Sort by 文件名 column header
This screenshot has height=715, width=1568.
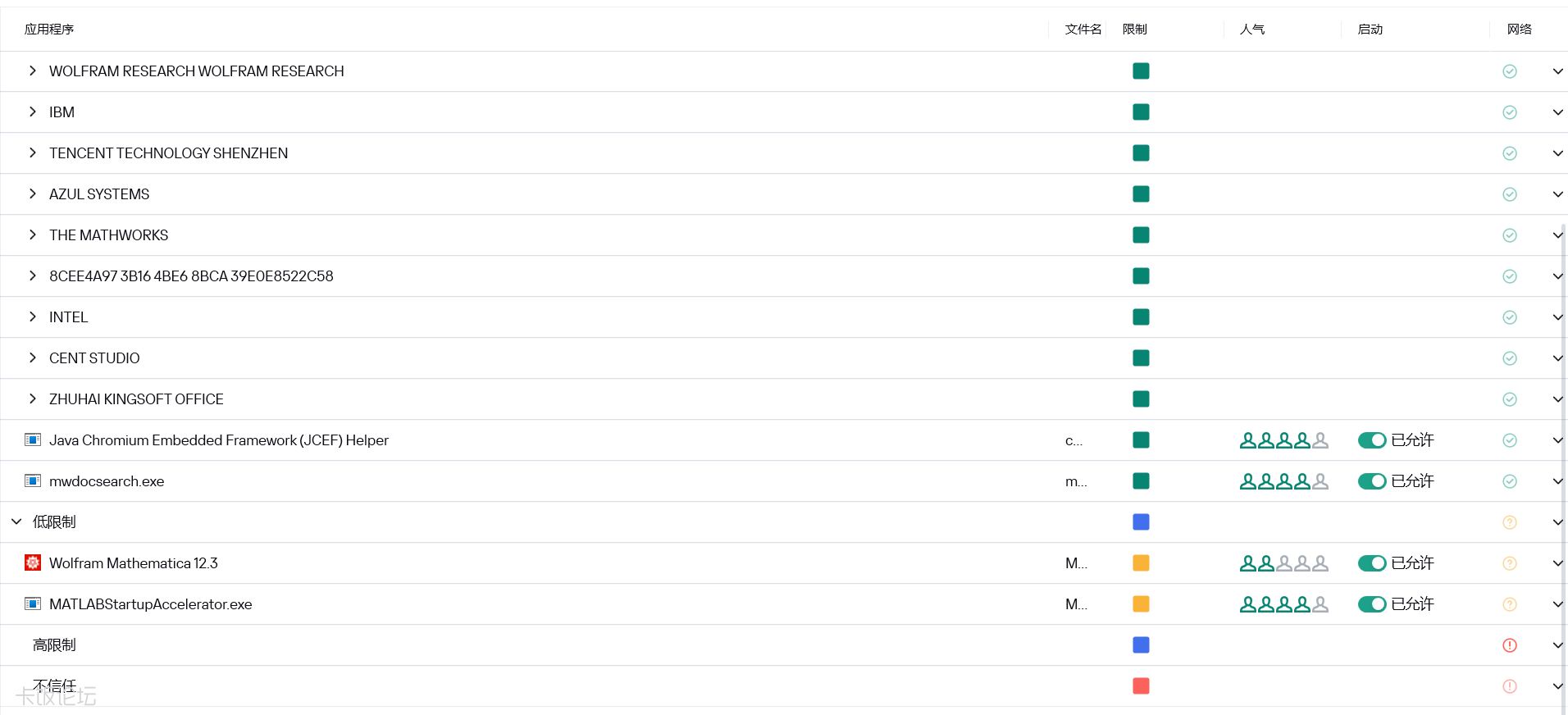point(1083,30)
